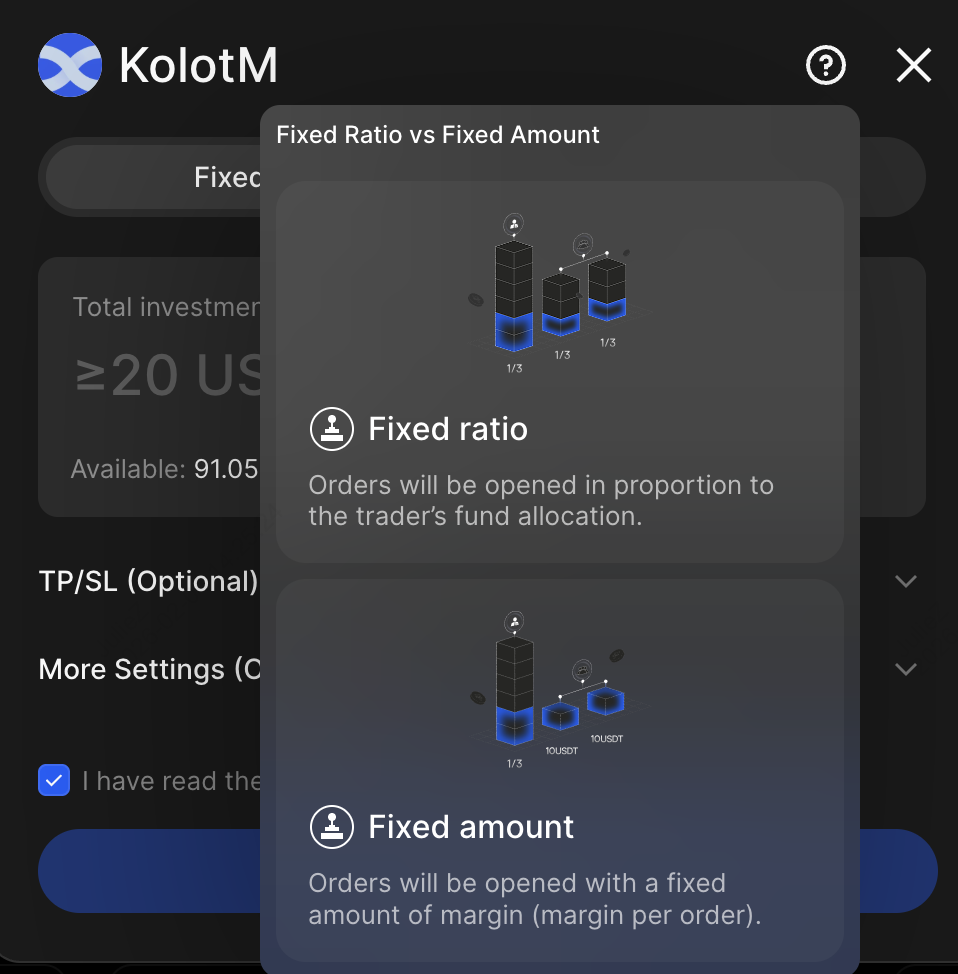Select the Fixed ratio heading
This screenshot has width=958, height=974.
[447, 429]
